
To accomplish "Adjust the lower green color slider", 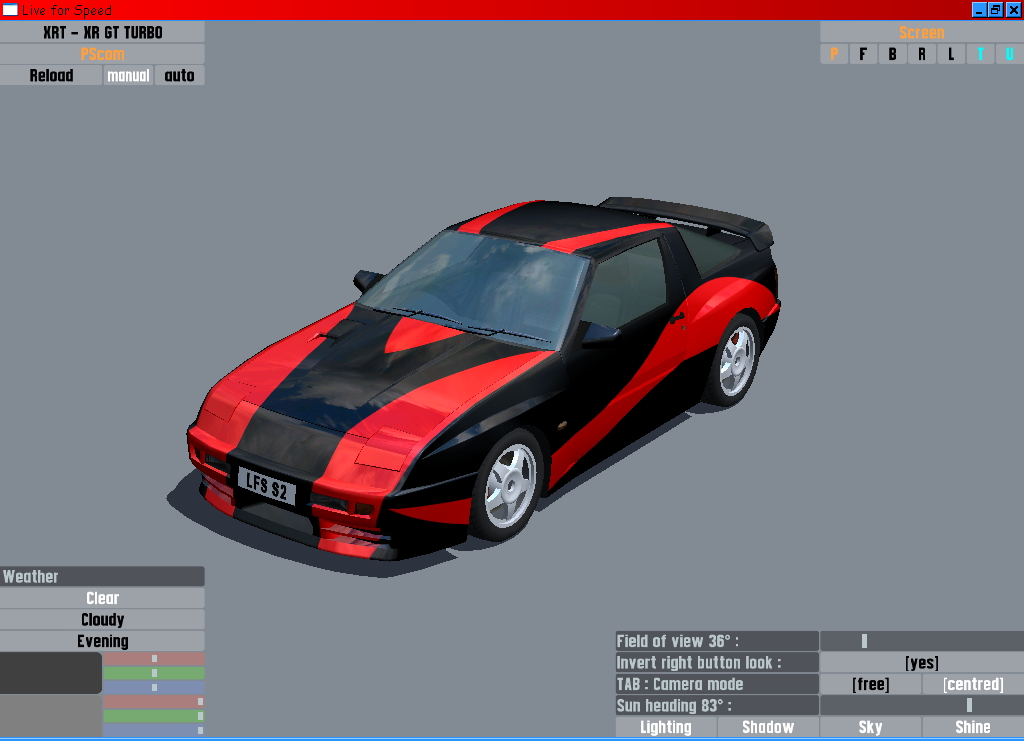I will click(x=154, y=716).
